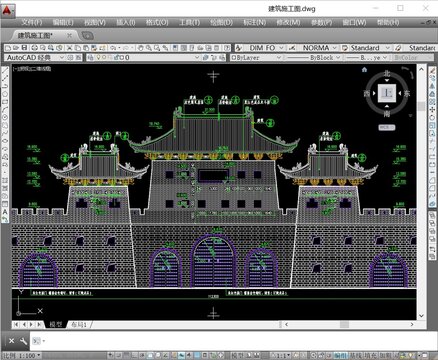Toggle layer 0 light bulb on/off

point(98,58)
